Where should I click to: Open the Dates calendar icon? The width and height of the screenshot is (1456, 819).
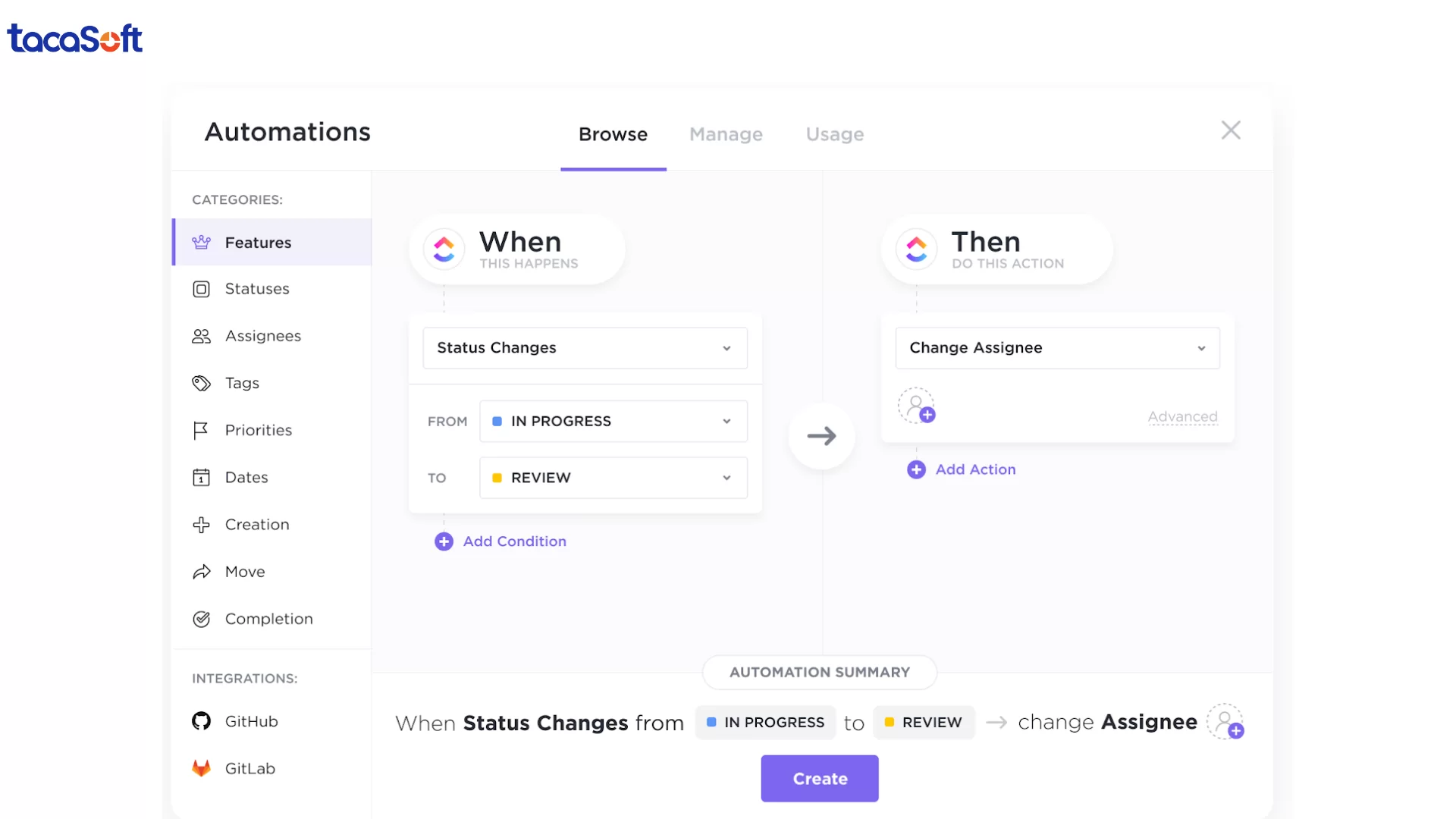click(x=201, y=478)
